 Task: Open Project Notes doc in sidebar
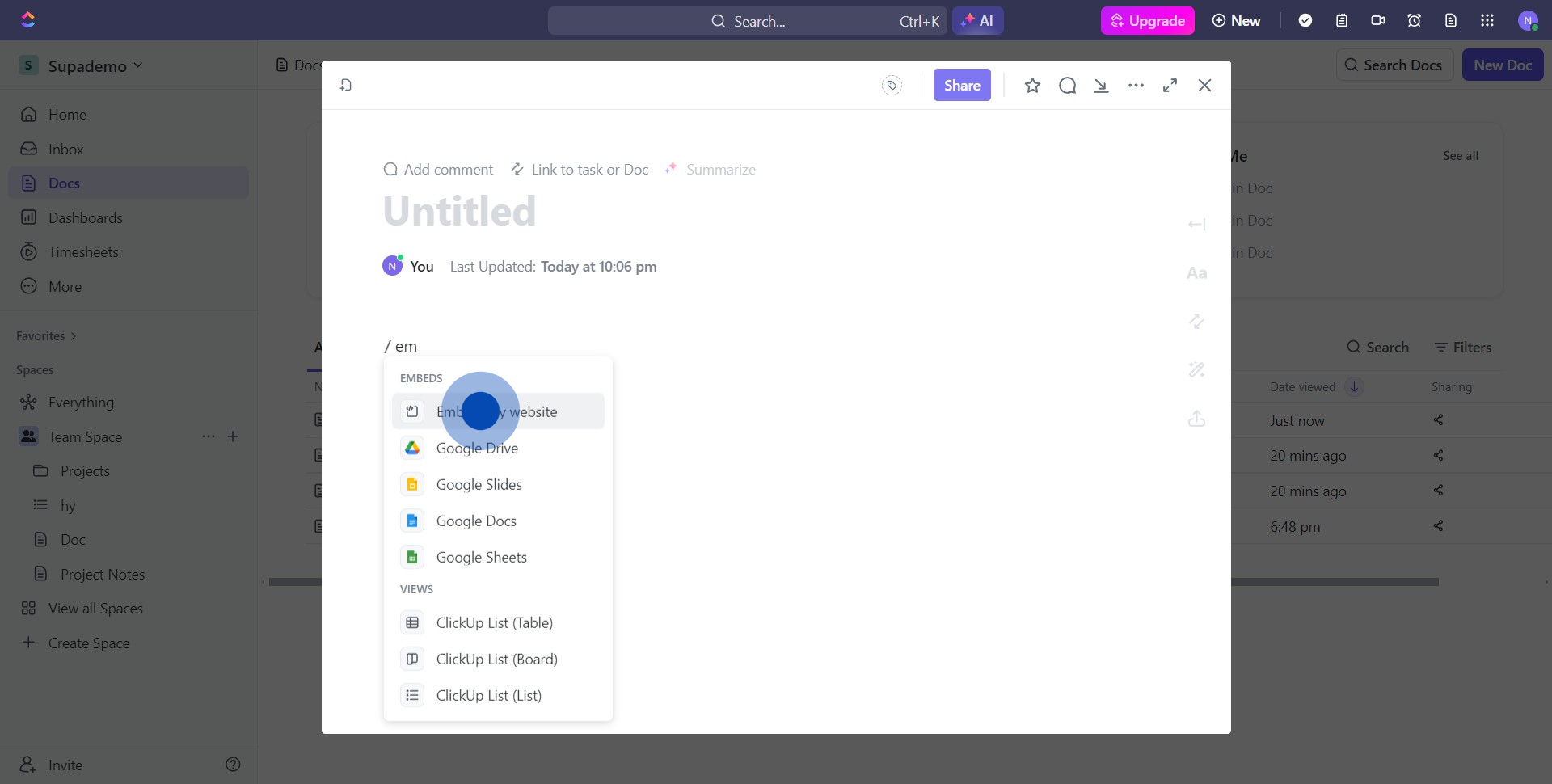(x=103, y=575)
